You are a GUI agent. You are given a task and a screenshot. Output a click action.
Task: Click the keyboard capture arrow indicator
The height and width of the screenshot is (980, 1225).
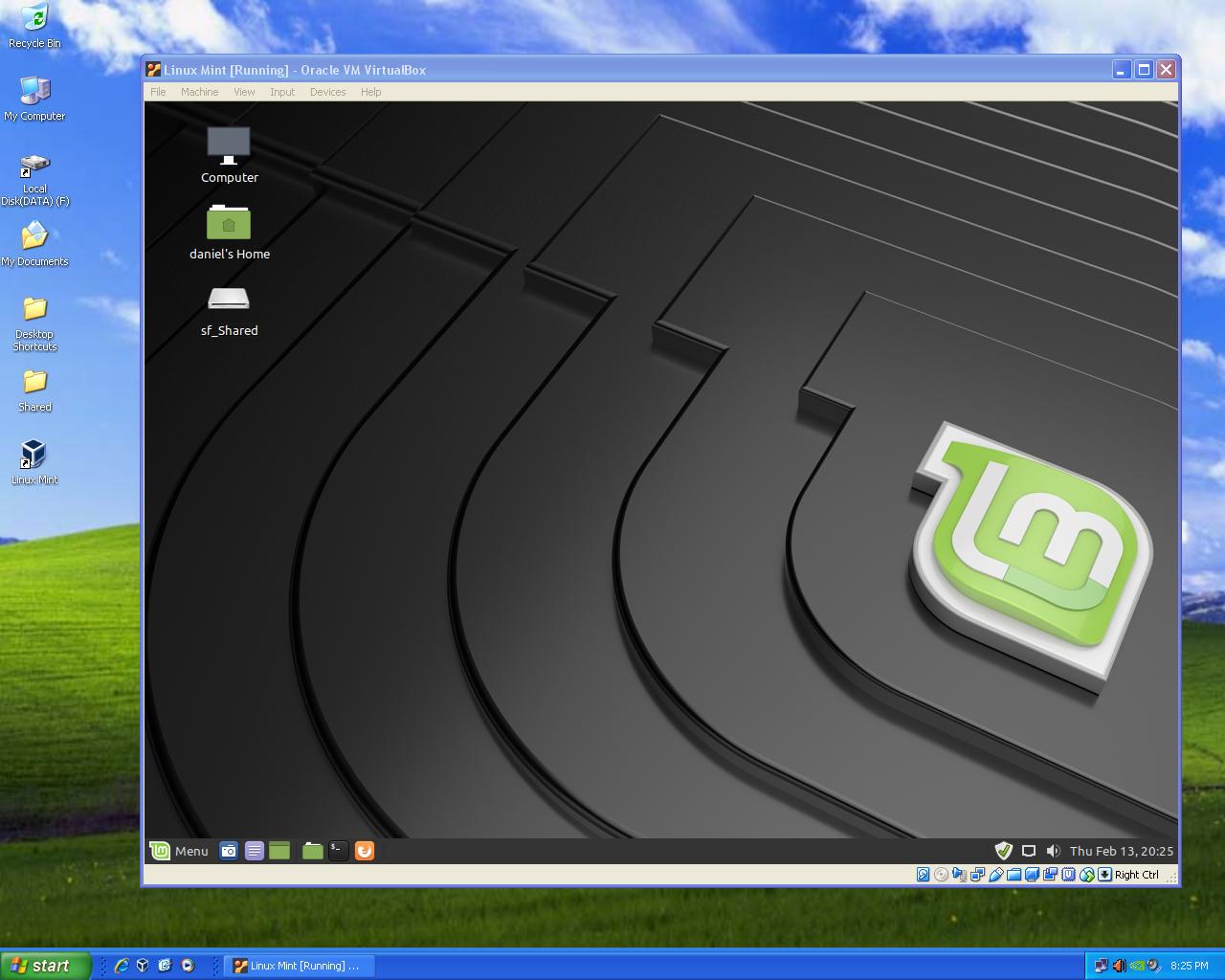1104,875
